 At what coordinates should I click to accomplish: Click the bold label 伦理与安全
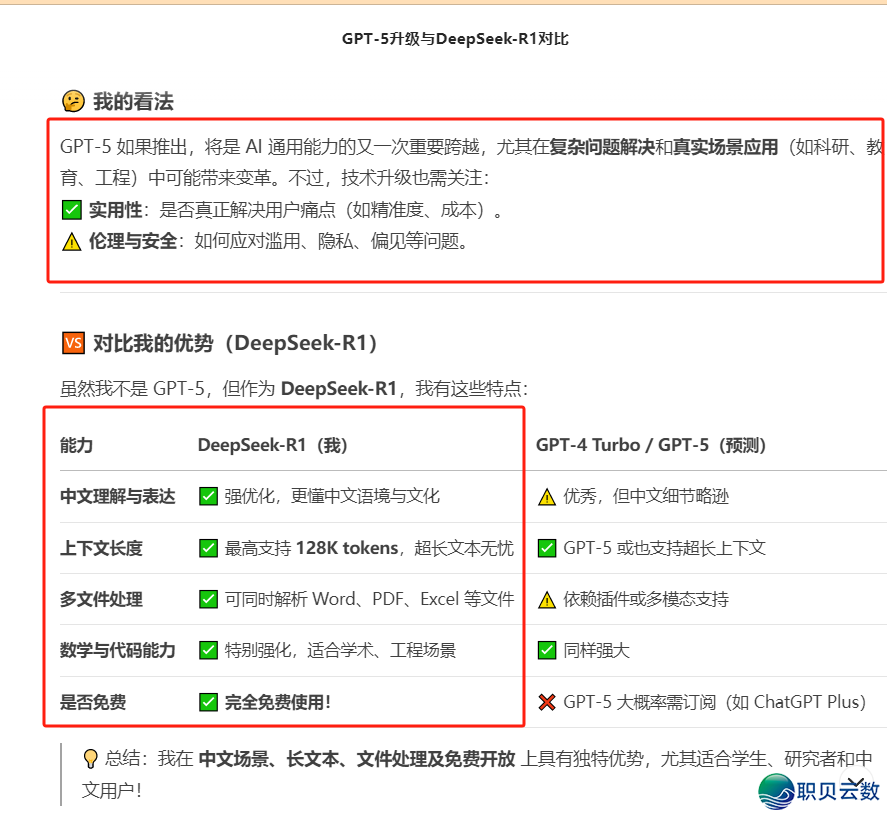[x=133, y=242]
